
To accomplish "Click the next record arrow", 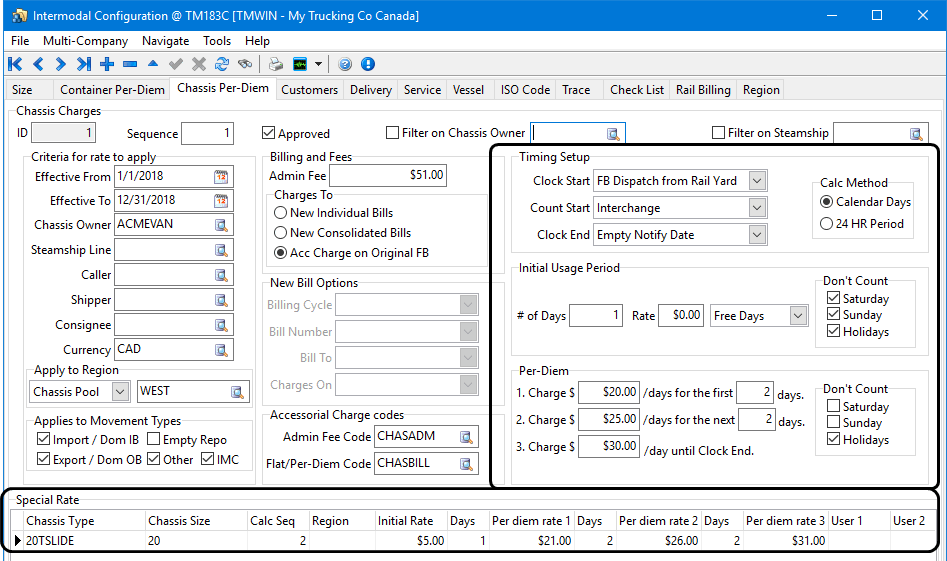I will coord(60,64).
